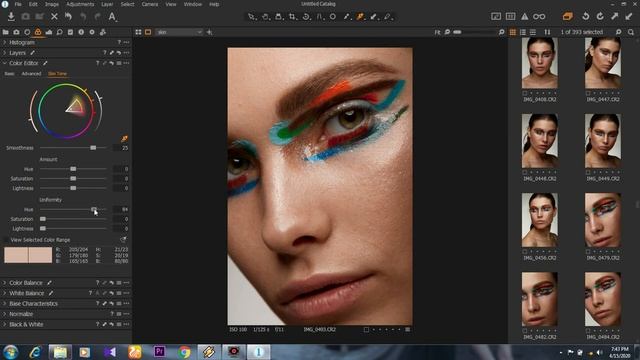Expand the White Balance panel
Image resolution: width=640 pixels, height=360 pixels.
coord(4,293)
